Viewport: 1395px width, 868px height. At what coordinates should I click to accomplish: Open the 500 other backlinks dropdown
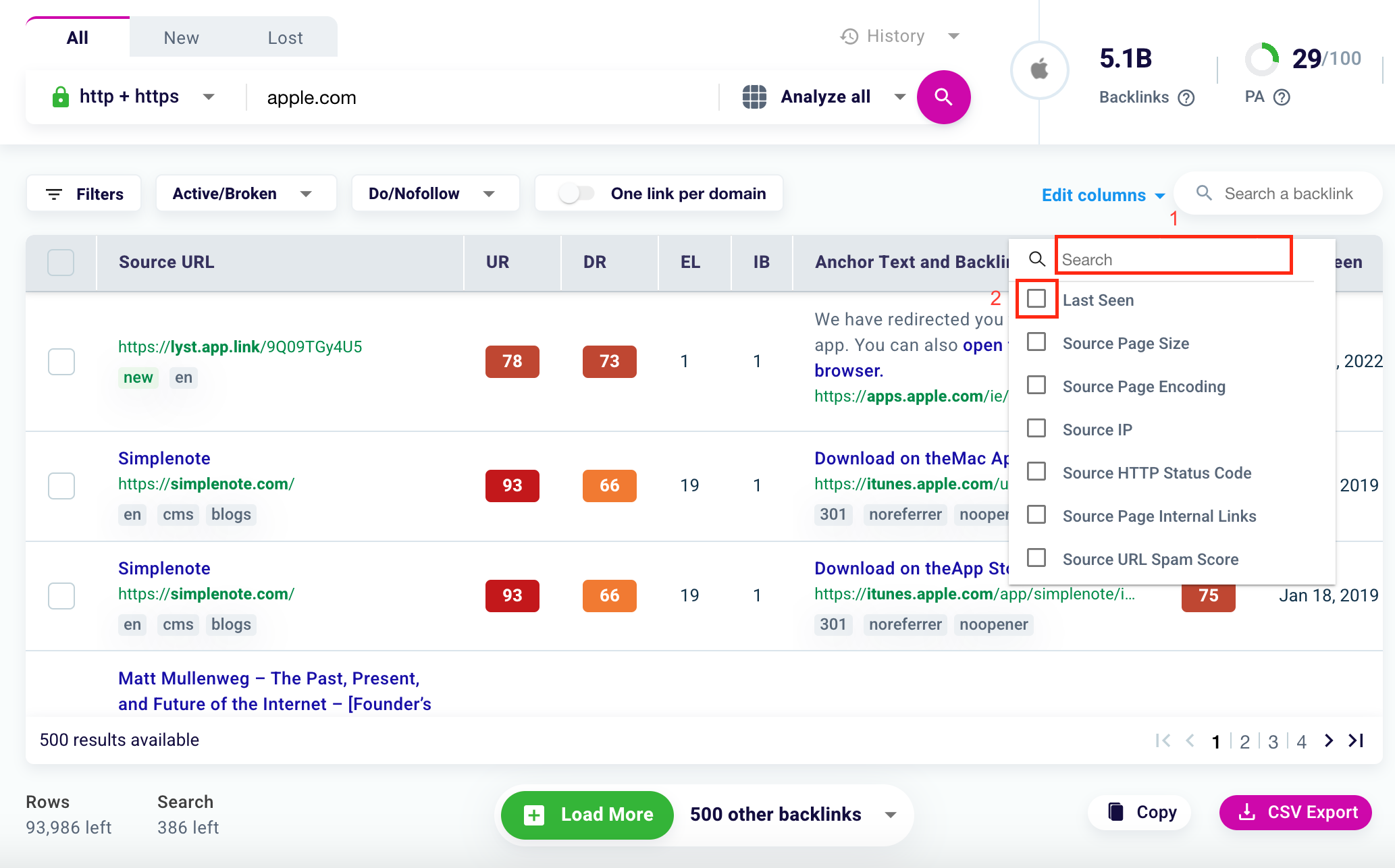pyautogui.click(x=890, y=815)
